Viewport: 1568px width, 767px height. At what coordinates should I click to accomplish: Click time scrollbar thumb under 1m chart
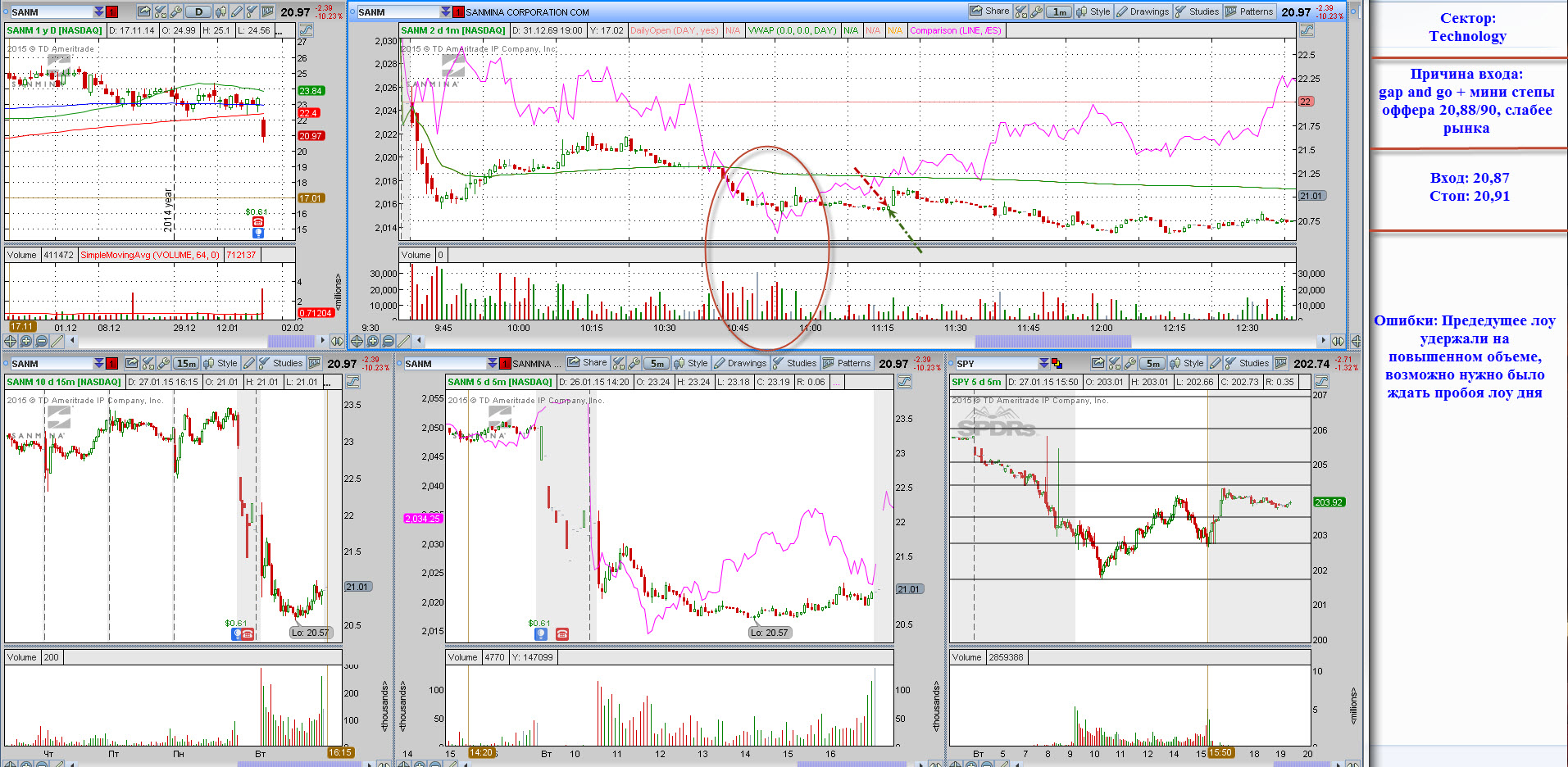(1053, 341)
